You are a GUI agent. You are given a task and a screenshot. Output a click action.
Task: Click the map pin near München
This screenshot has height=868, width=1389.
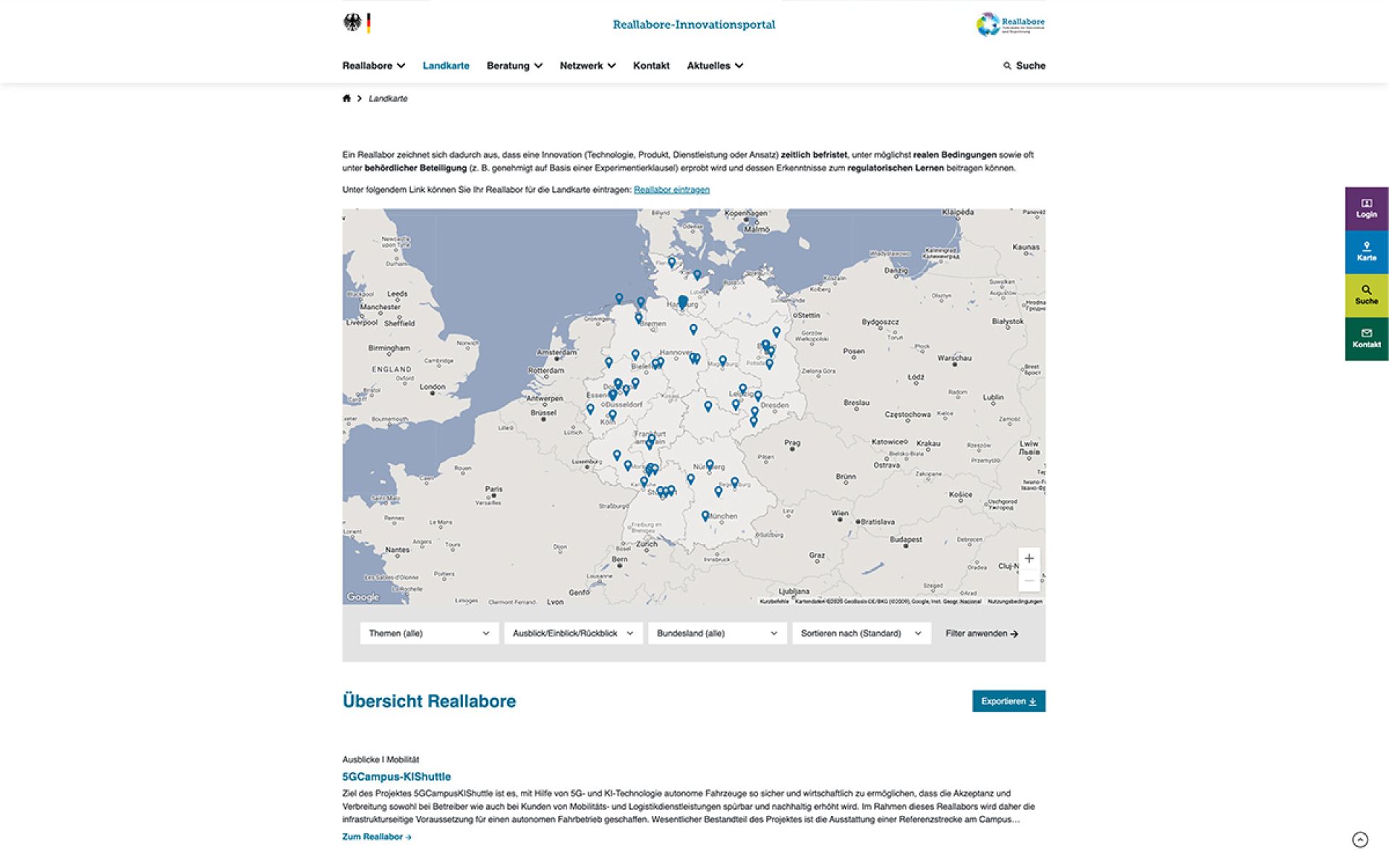[x=705, y=516]
